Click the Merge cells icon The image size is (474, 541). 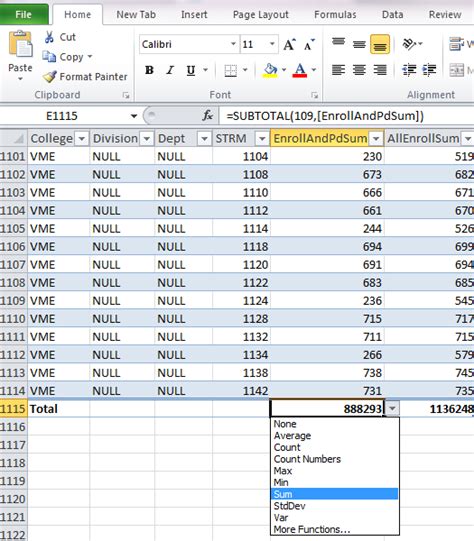[456, 70]
